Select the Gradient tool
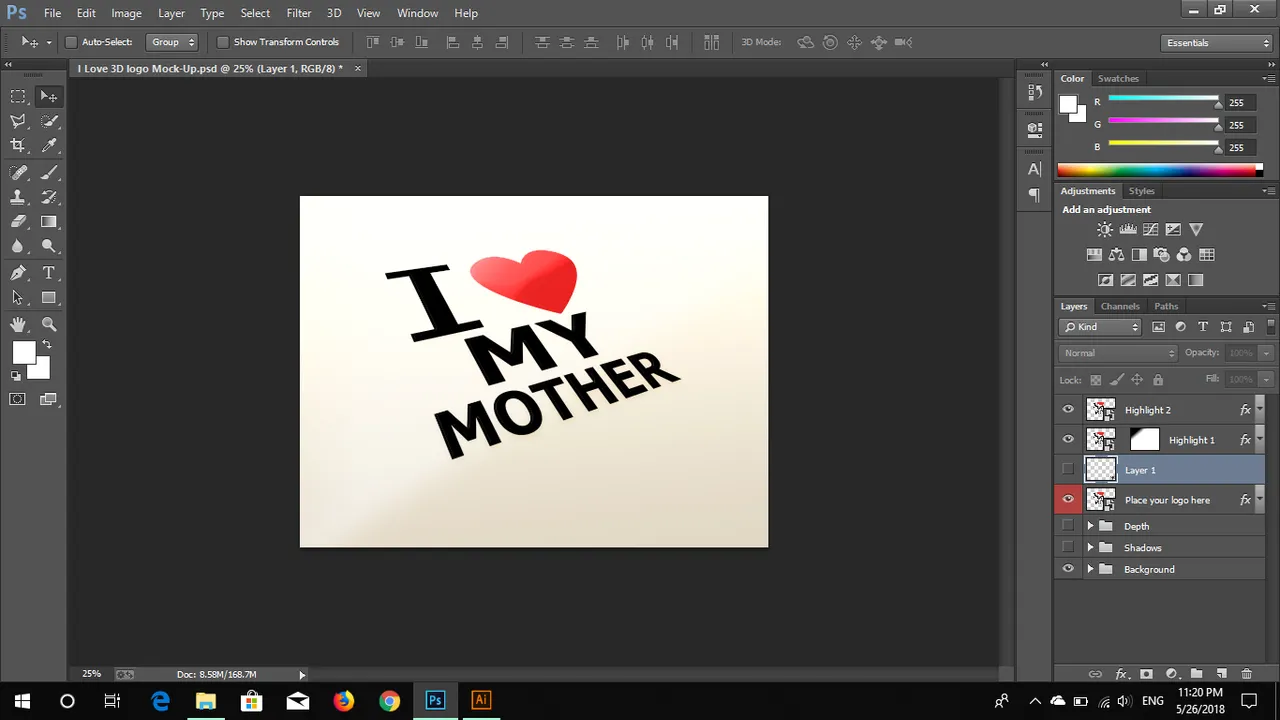Viewport: 1280px width, 720px height. pos(48,222)
